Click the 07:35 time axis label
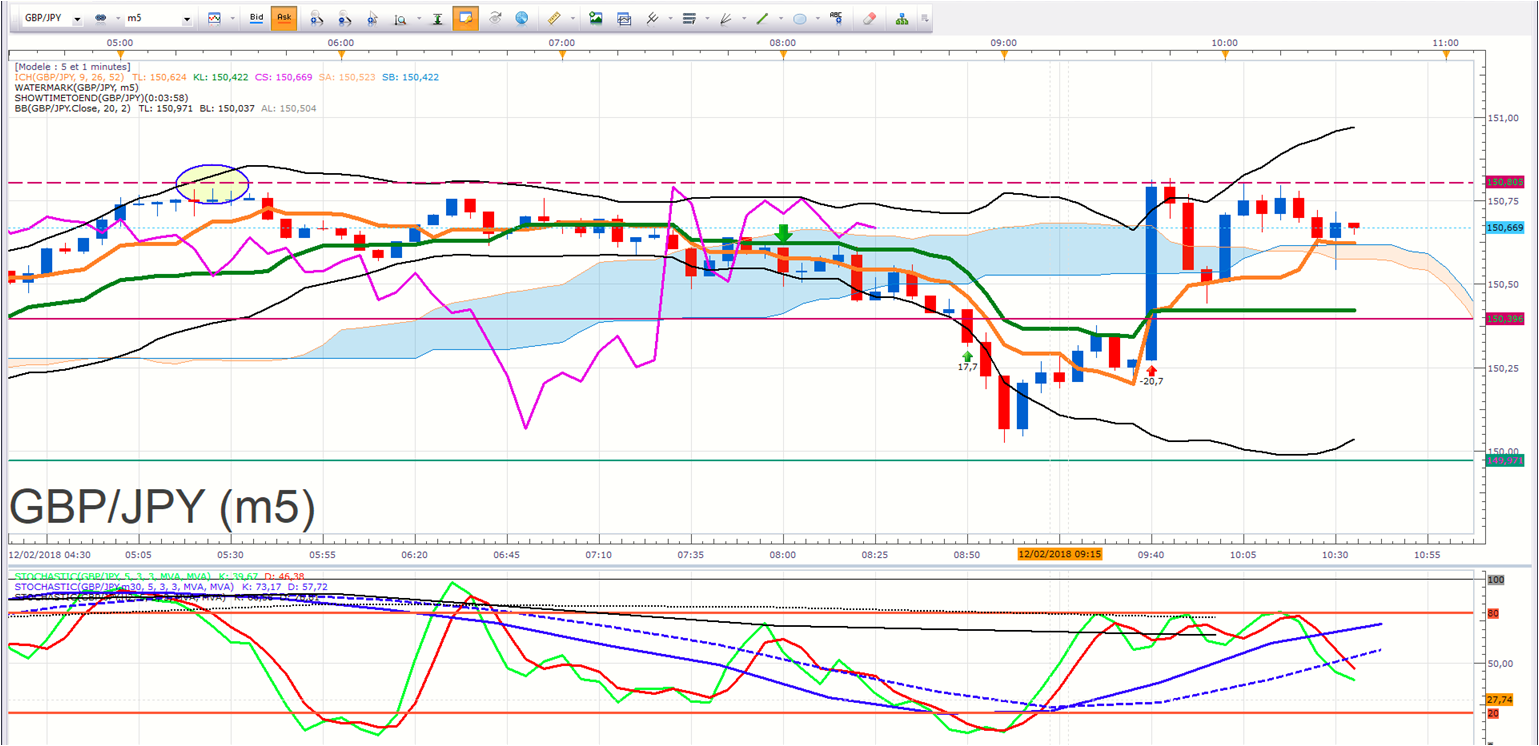Viewport: 1539px width, 746px height. [x=691, y=553]
